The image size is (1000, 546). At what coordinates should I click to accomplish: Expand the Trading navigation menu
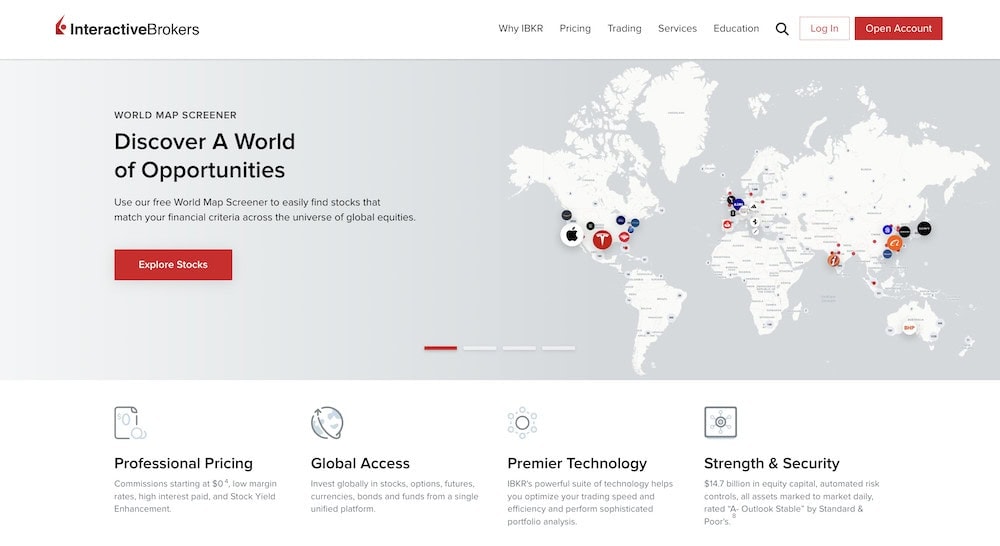[x=624, y=29]
